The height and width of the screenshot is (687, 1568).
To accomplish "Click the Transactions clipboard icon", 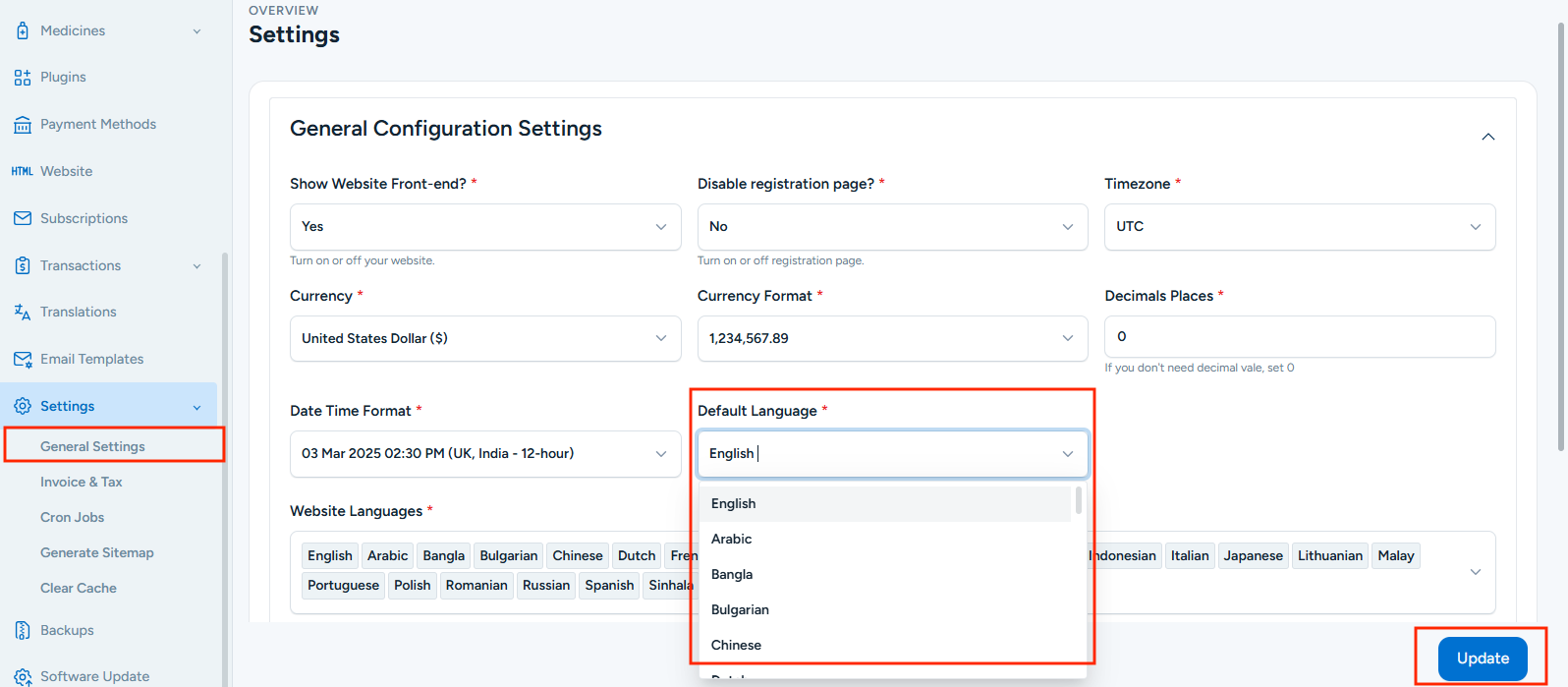I will (23, 265).
